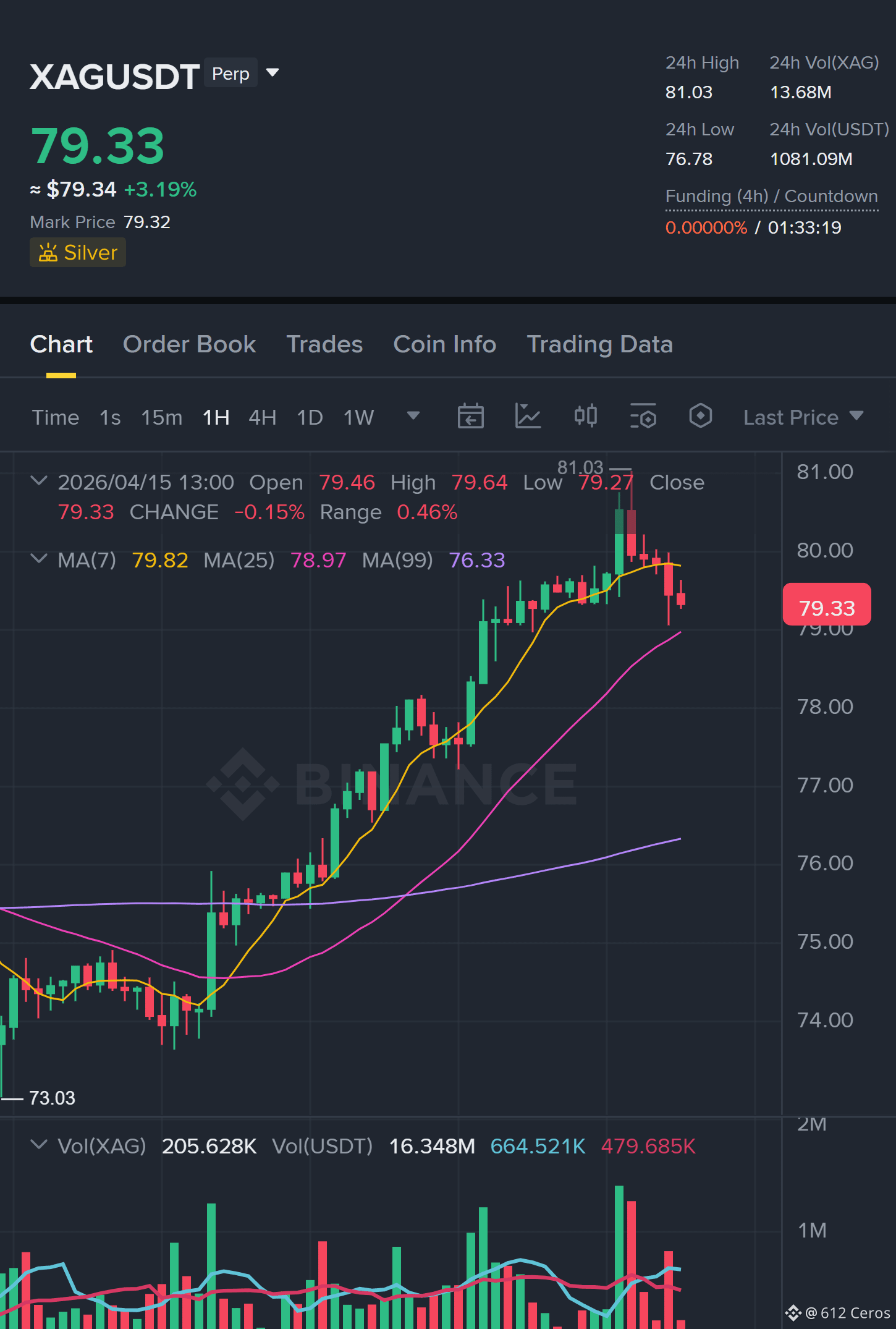The image size is (896, 1329).
Task: Open the Trading Data tab
Action: [599, 344]
